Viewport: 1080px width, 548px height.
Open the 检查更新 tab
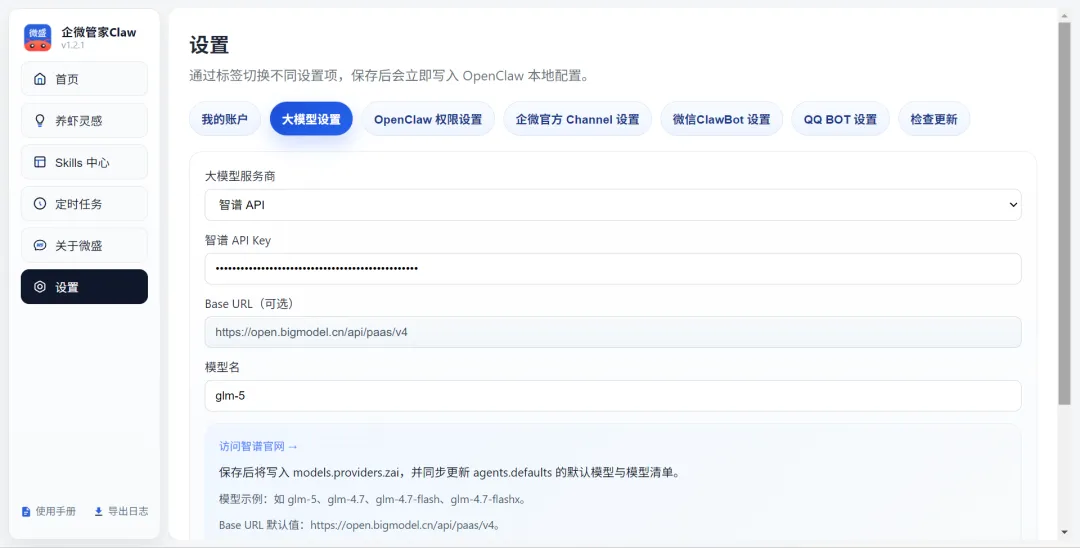[x=934, y=119]
